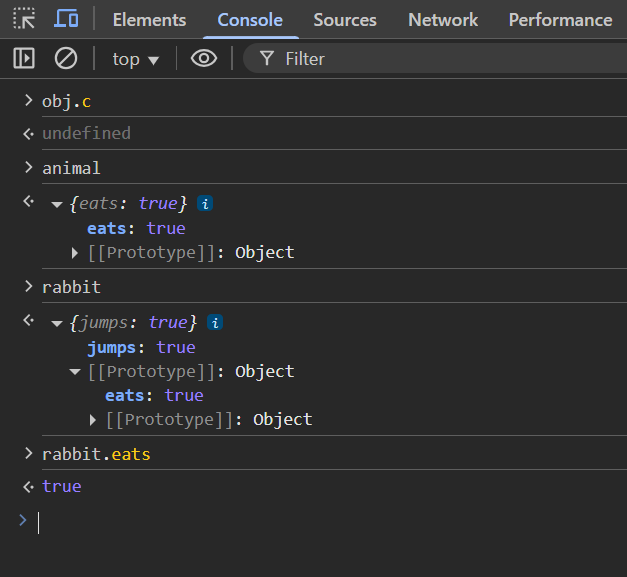Viewport: 627px width, 577px height.
Task: Click info badge next to {jumps: true}
Action: [215, 323]
